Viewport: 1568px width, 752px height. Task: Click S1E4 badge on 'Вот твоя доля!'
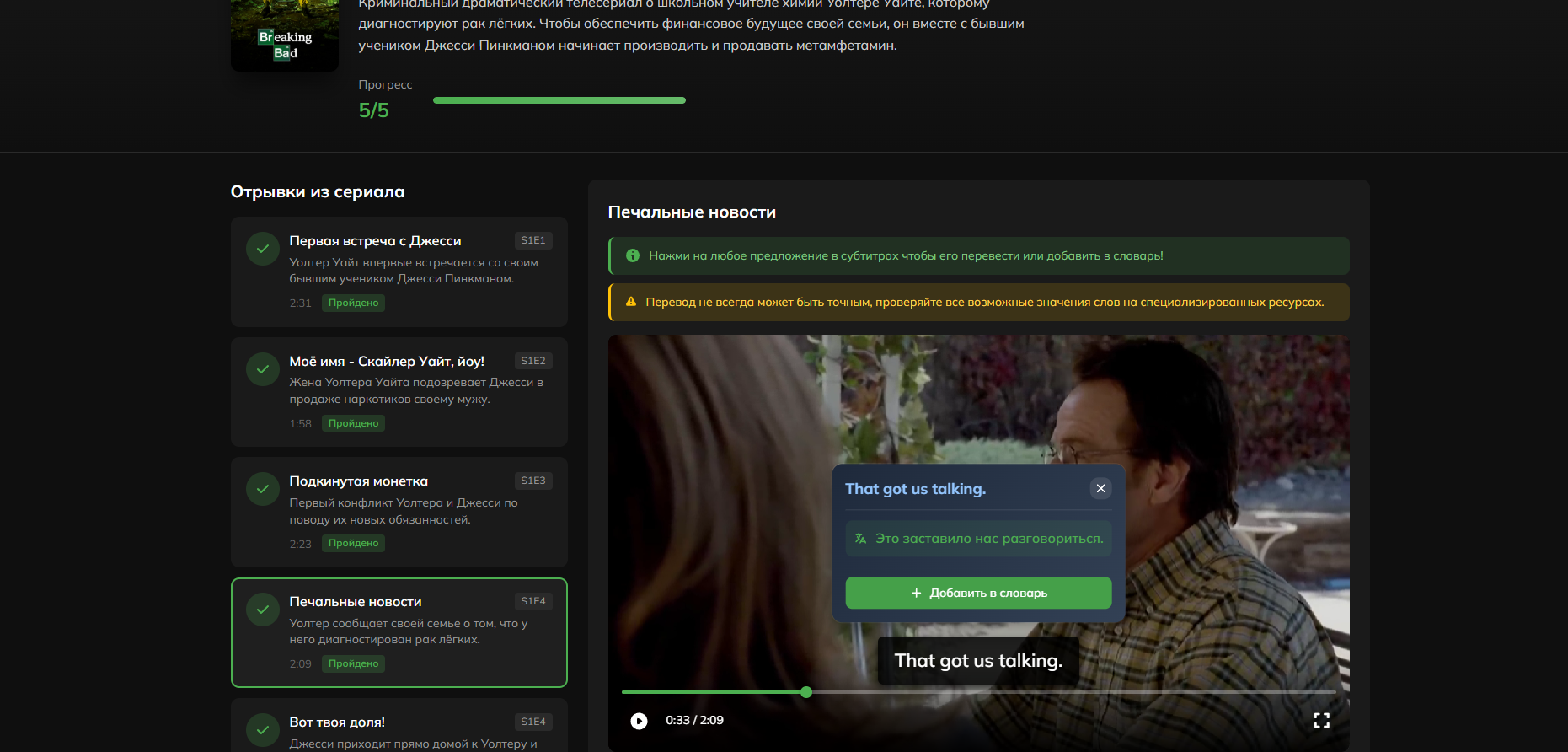point(533,722)
